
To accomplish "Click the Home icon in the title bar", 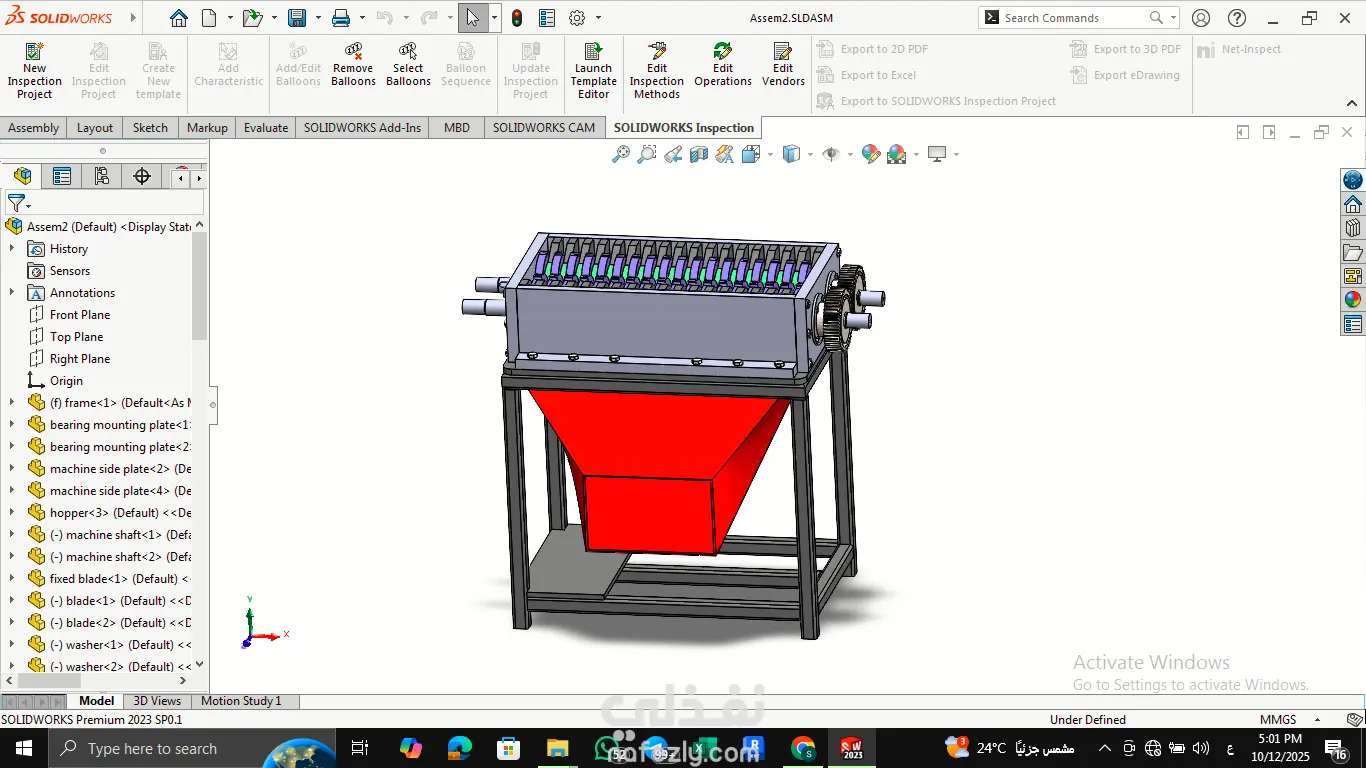I will tap(178, 18).
